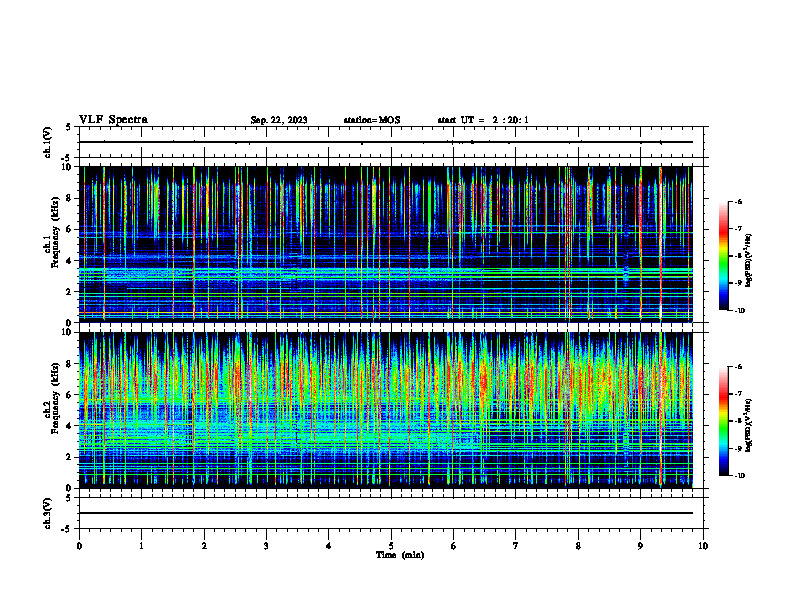Click the '-5' tick on the ch.3(V) axis
The height and width of the screenshot is (612, 792).
[67, 529]
